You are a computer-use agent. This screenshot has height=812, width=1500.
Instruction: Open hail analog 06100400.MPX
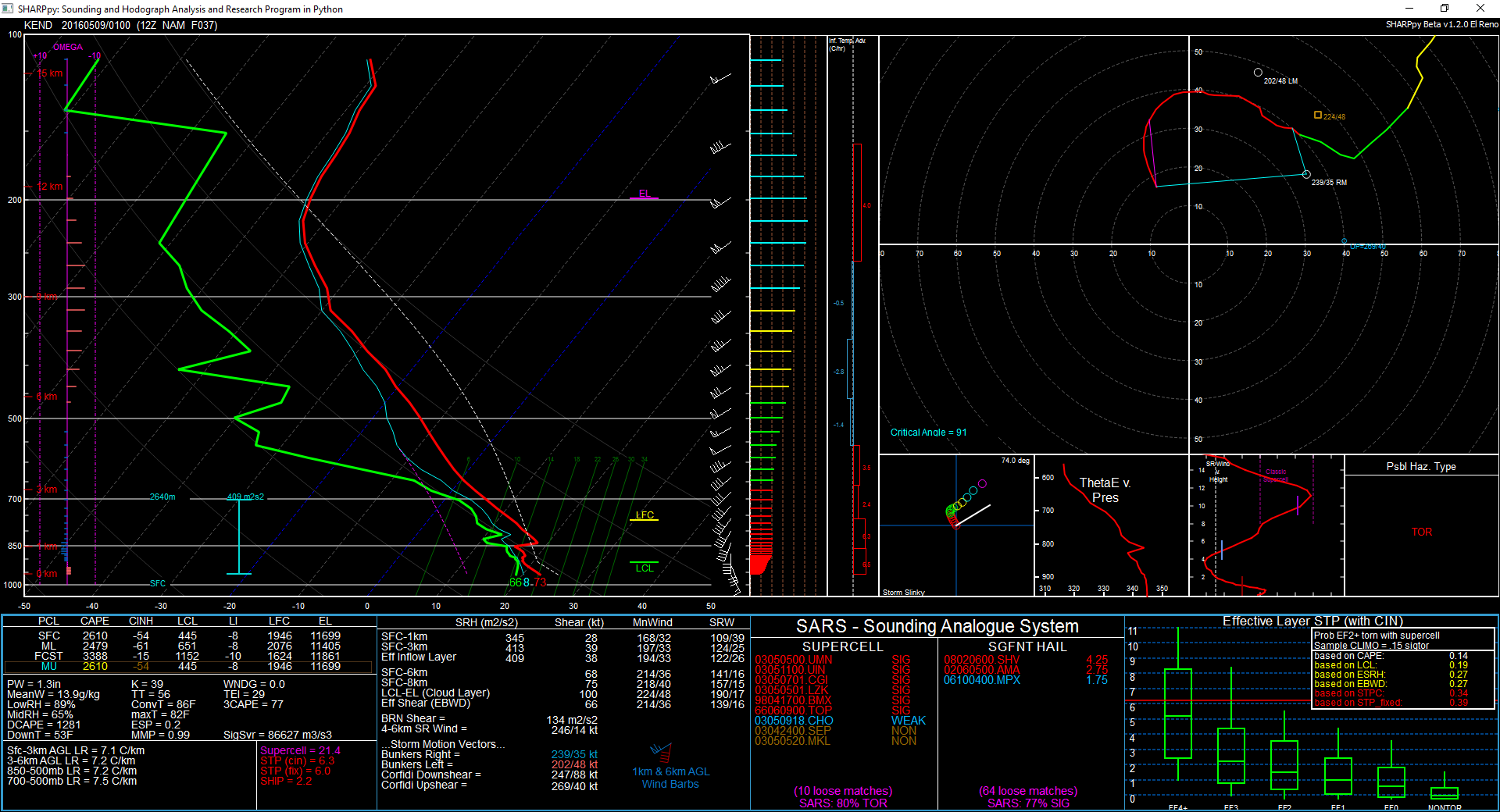coord(981,680)
